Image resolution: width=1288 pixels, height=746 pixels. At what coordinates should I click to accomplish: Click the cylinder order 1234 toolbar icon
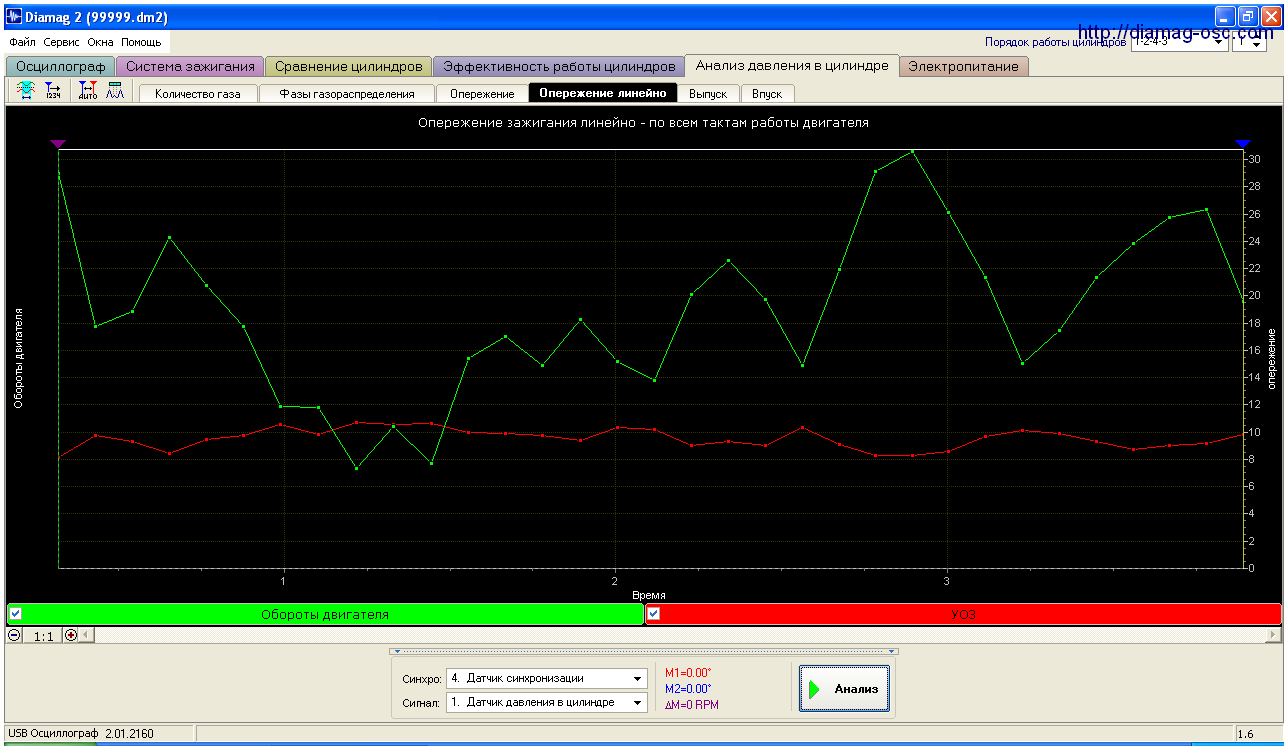[53, 92]
